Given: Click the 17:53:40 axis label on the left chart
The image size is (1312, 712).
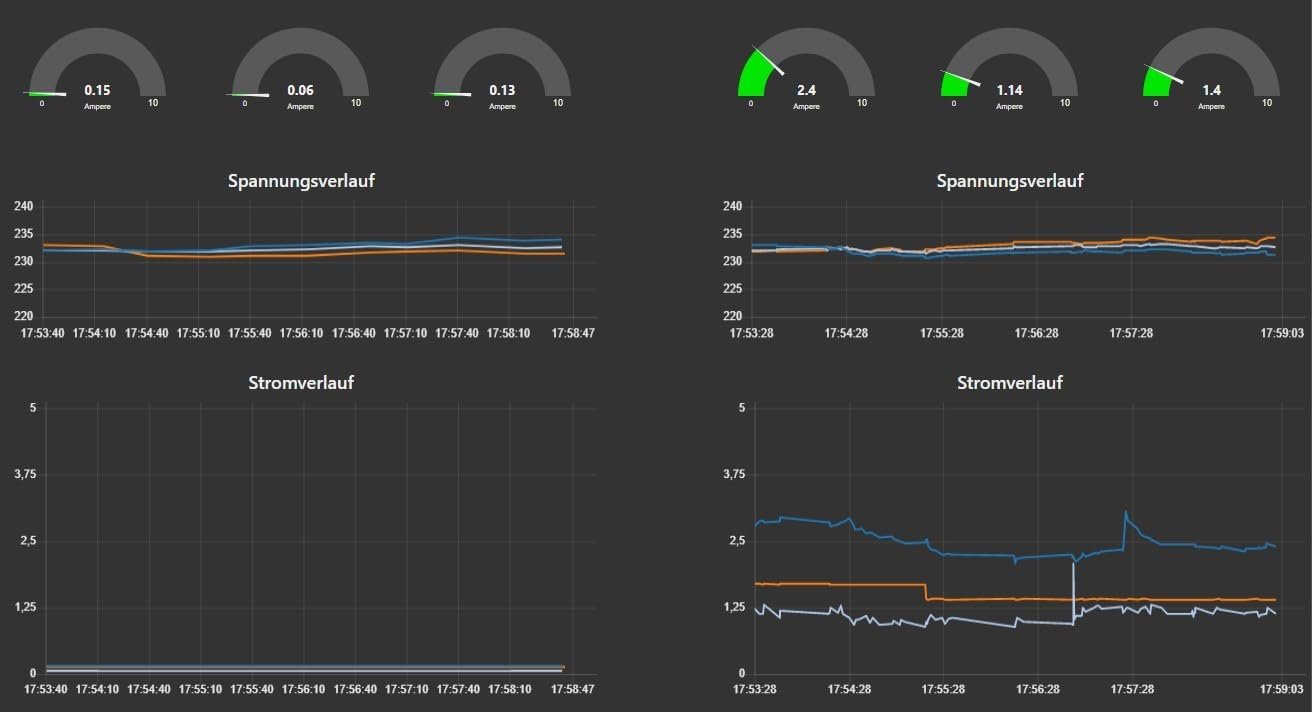Looking at the screenshot, I should (41, 333).
